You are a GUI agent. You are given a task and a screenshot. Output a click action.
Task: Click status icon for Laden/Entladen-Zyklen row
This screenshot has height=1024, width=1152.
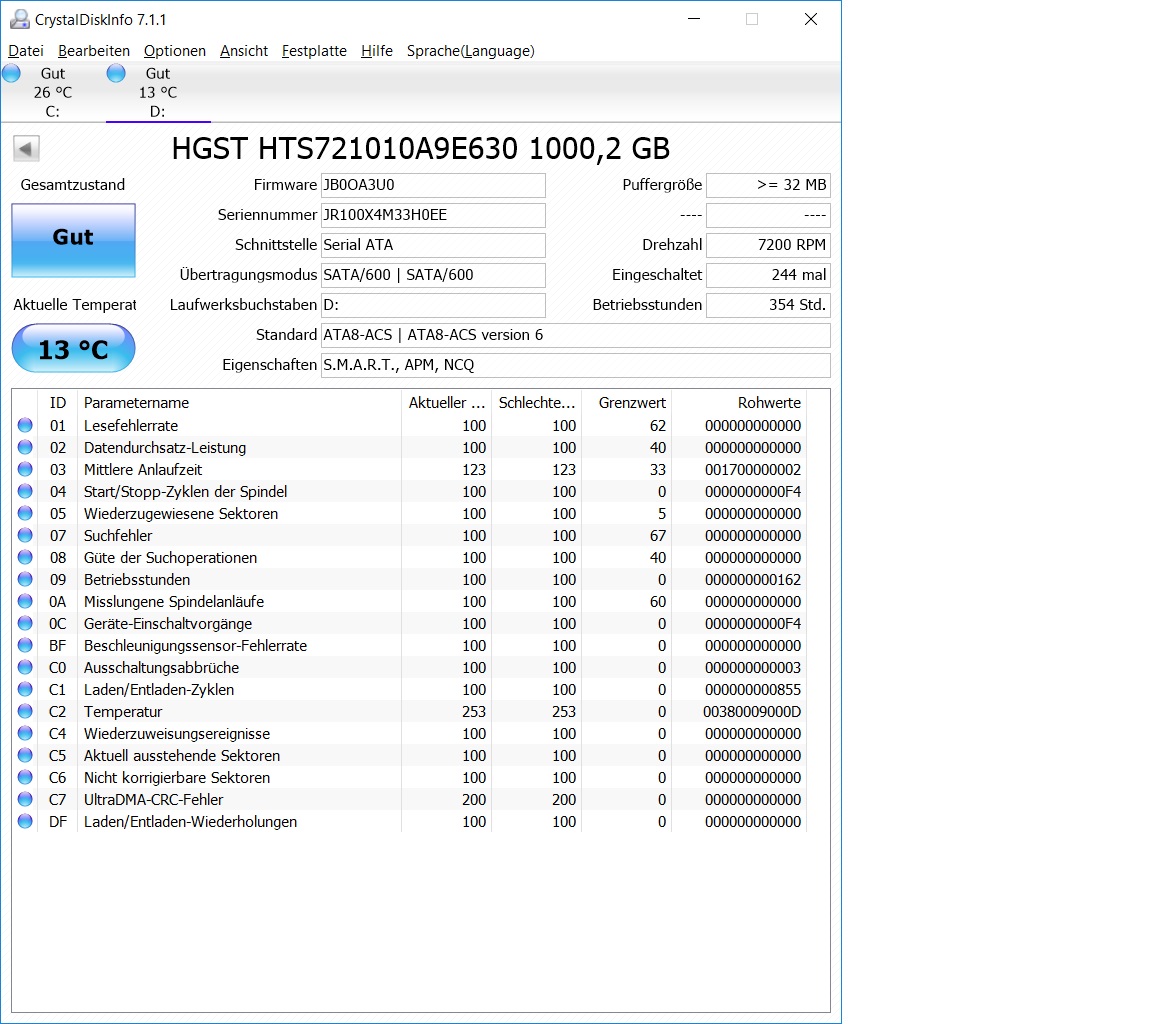point(25,690)
